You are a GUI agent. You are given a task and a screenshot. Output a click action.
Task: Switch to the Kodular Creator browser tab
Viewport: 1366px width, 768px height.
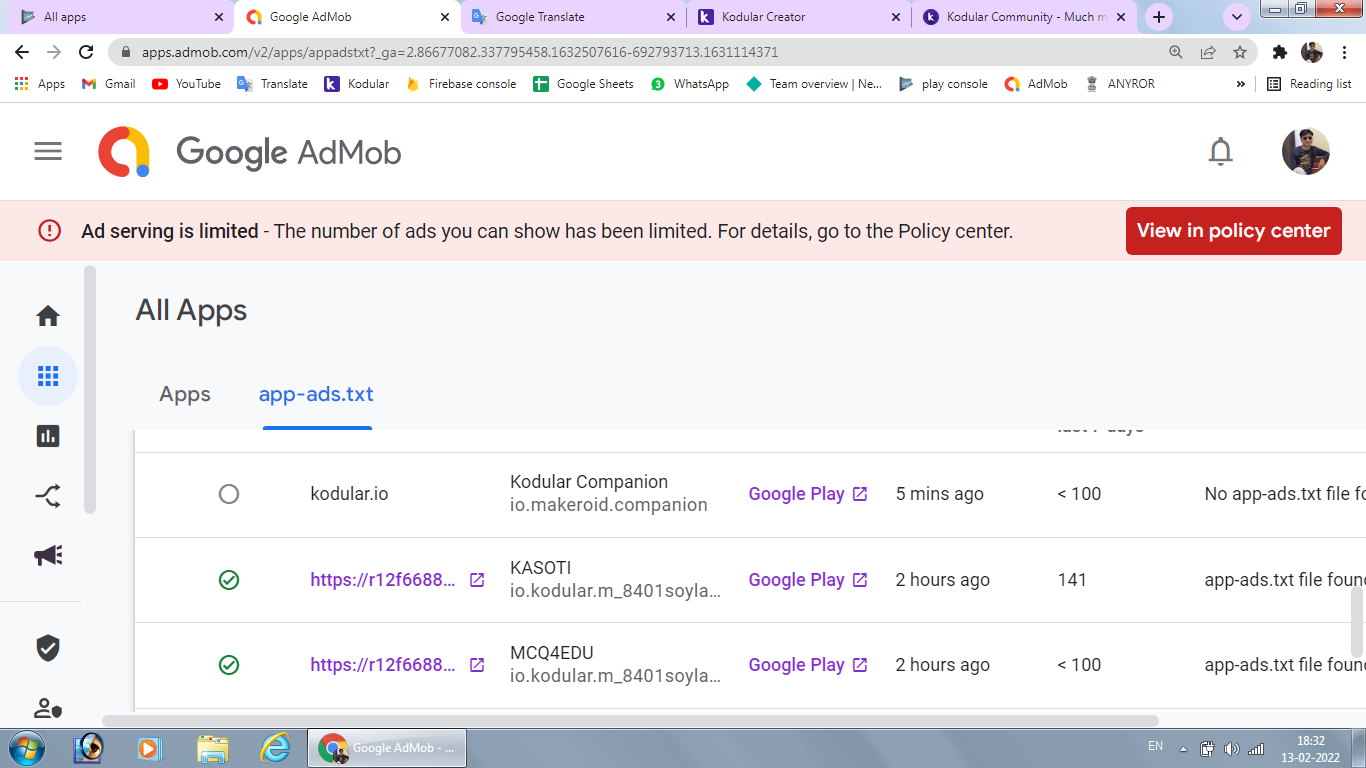click(x=763, y=17)
